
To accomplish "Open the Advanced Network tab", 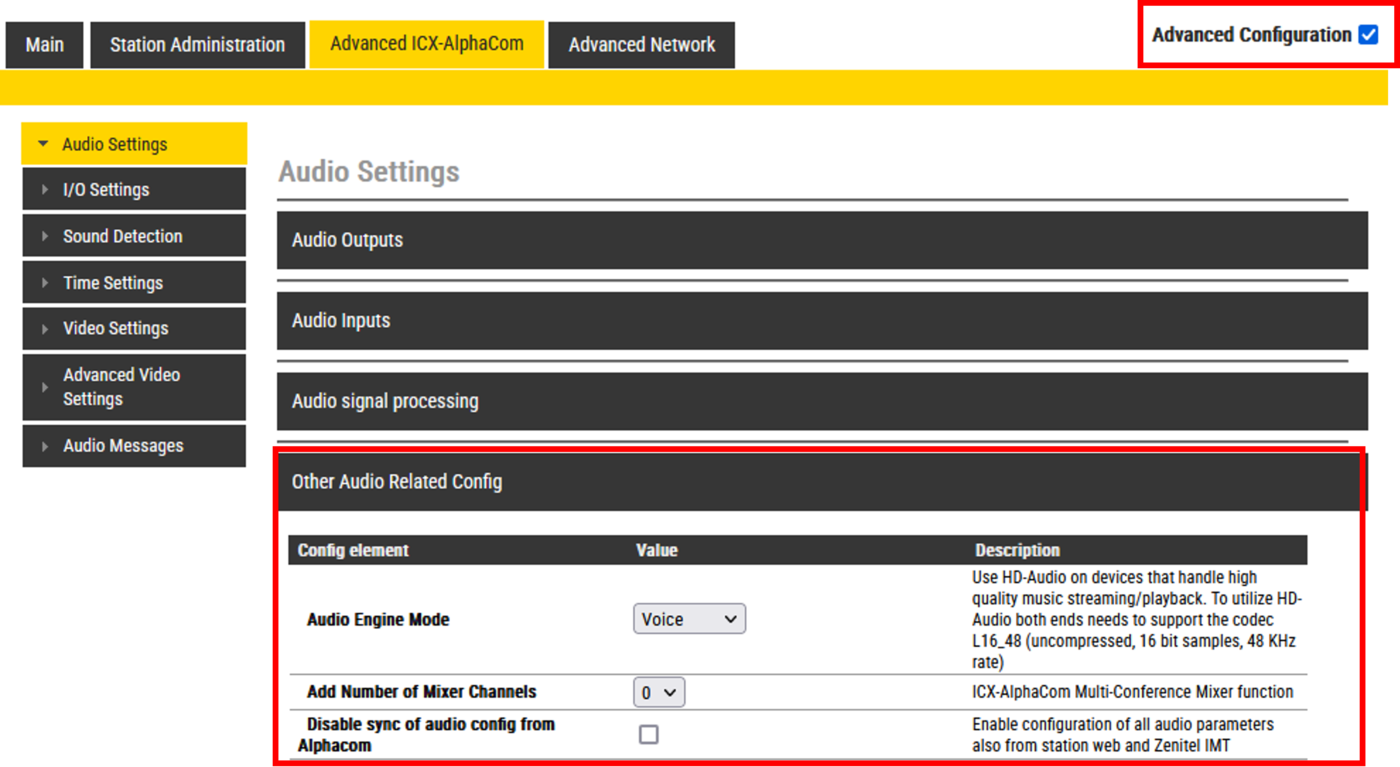I will click(x=641, y=44).
